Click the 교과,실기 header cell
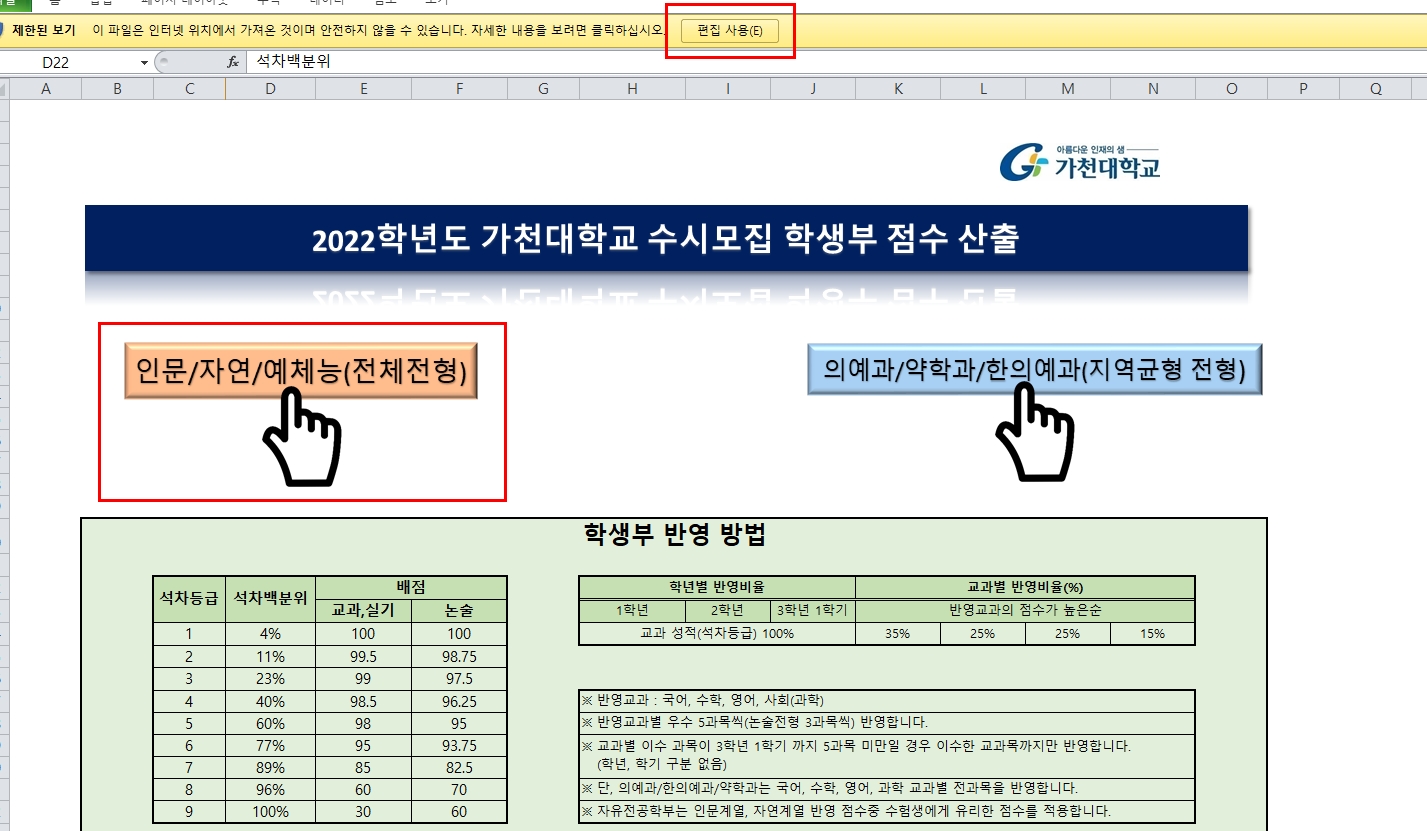Viewport: 1427px width, 831px height. point(363,610)
